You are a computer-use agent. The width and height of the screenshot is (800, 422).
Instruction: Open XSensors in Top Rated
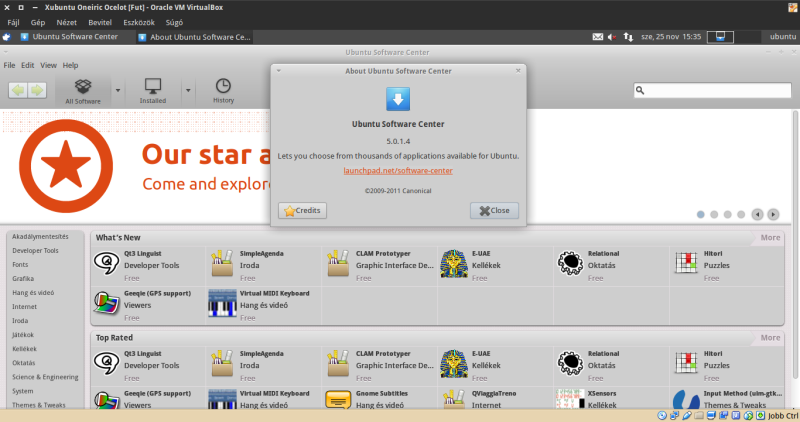612,399
